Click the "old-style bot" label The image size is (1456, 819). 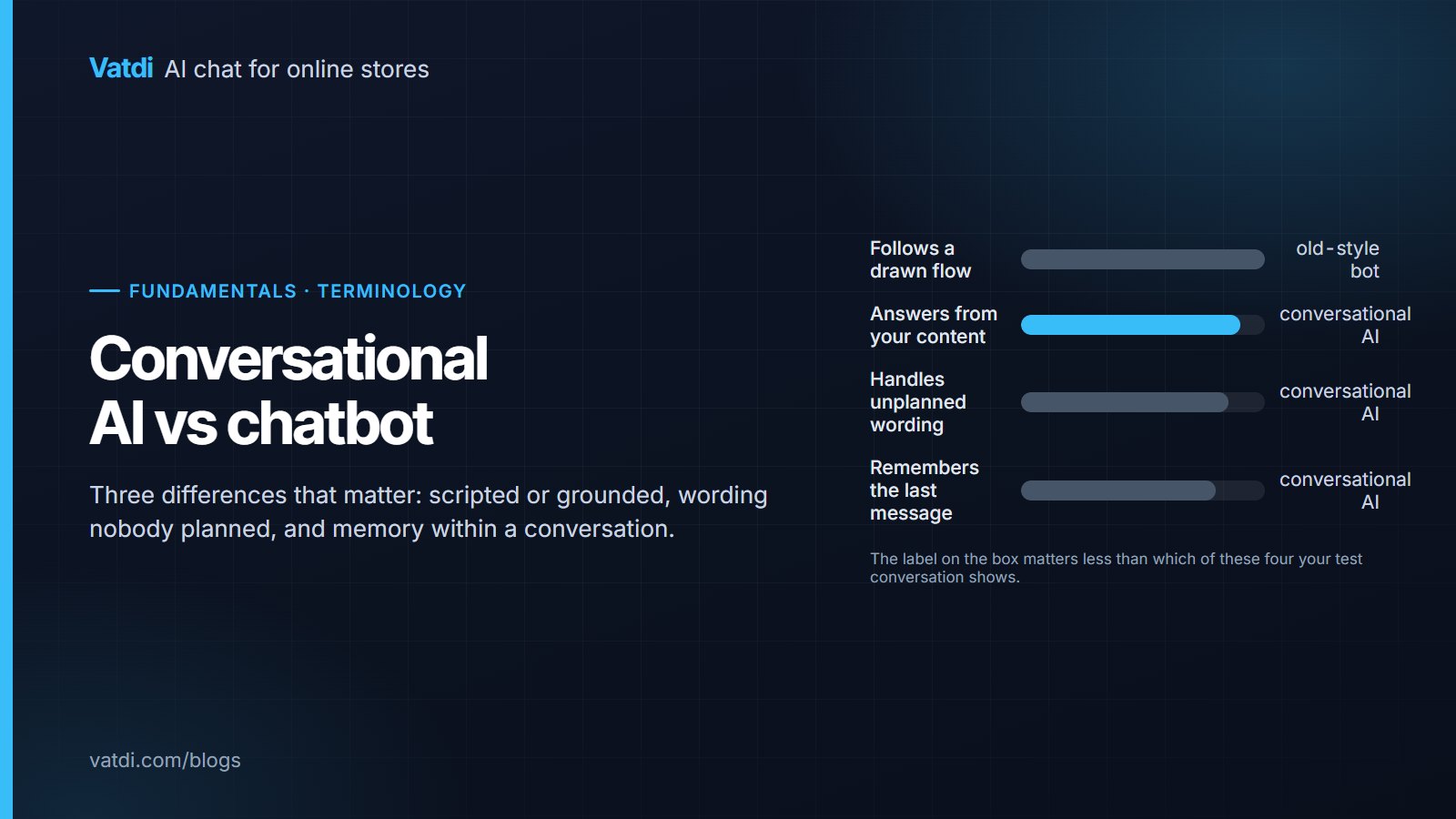pos(1338,259)
